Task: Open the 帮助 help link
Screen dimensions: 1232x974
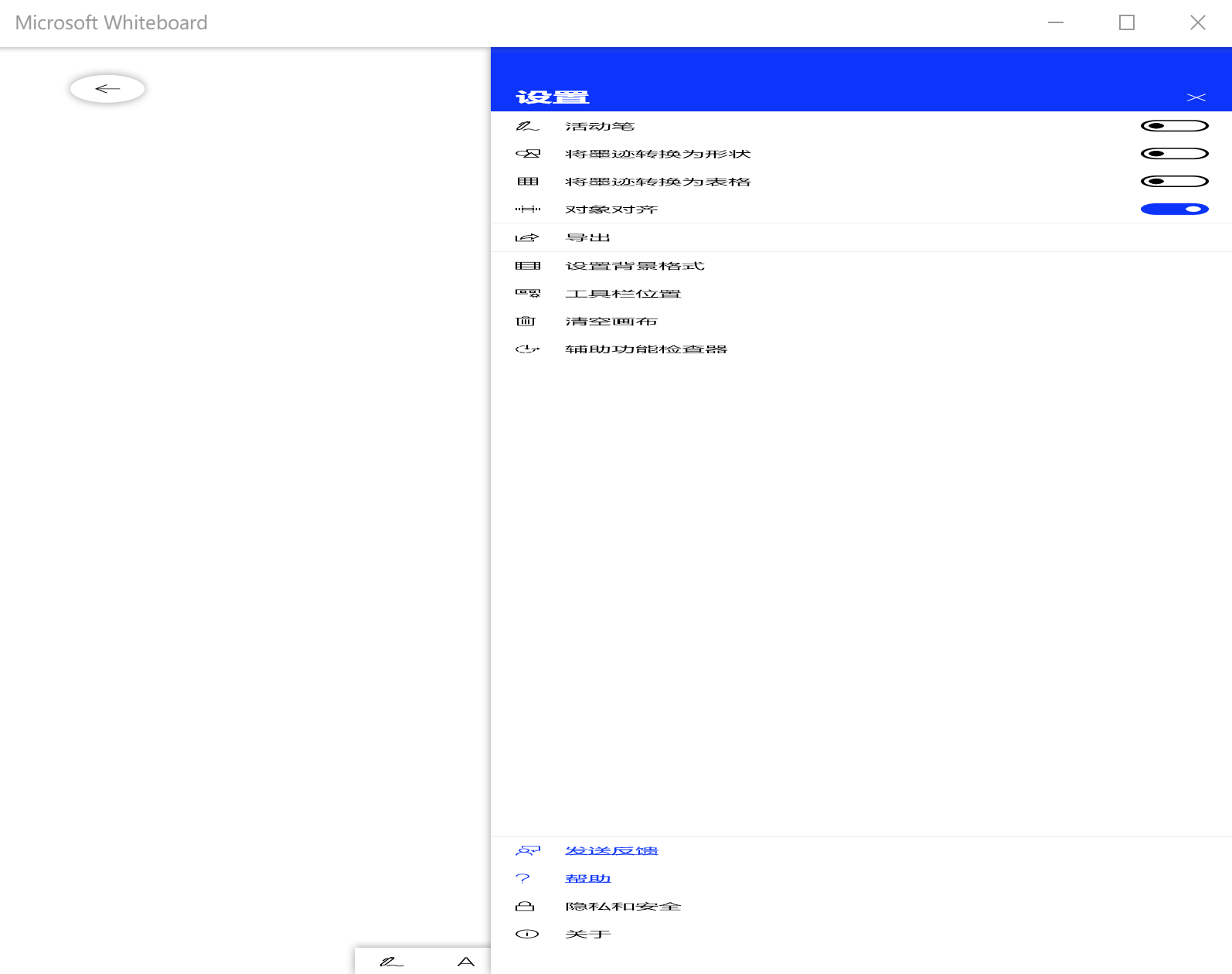Action: [588, 879]
